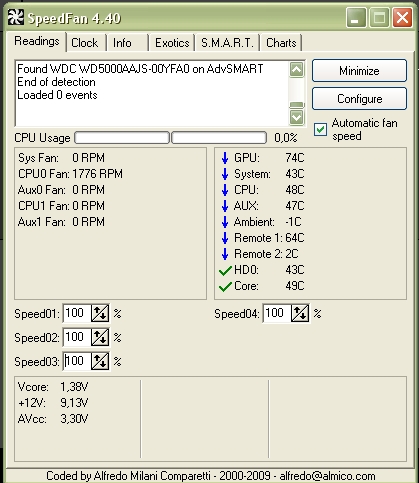Switch to the Readings tab
Screen dimensions: 419x483
37,41
